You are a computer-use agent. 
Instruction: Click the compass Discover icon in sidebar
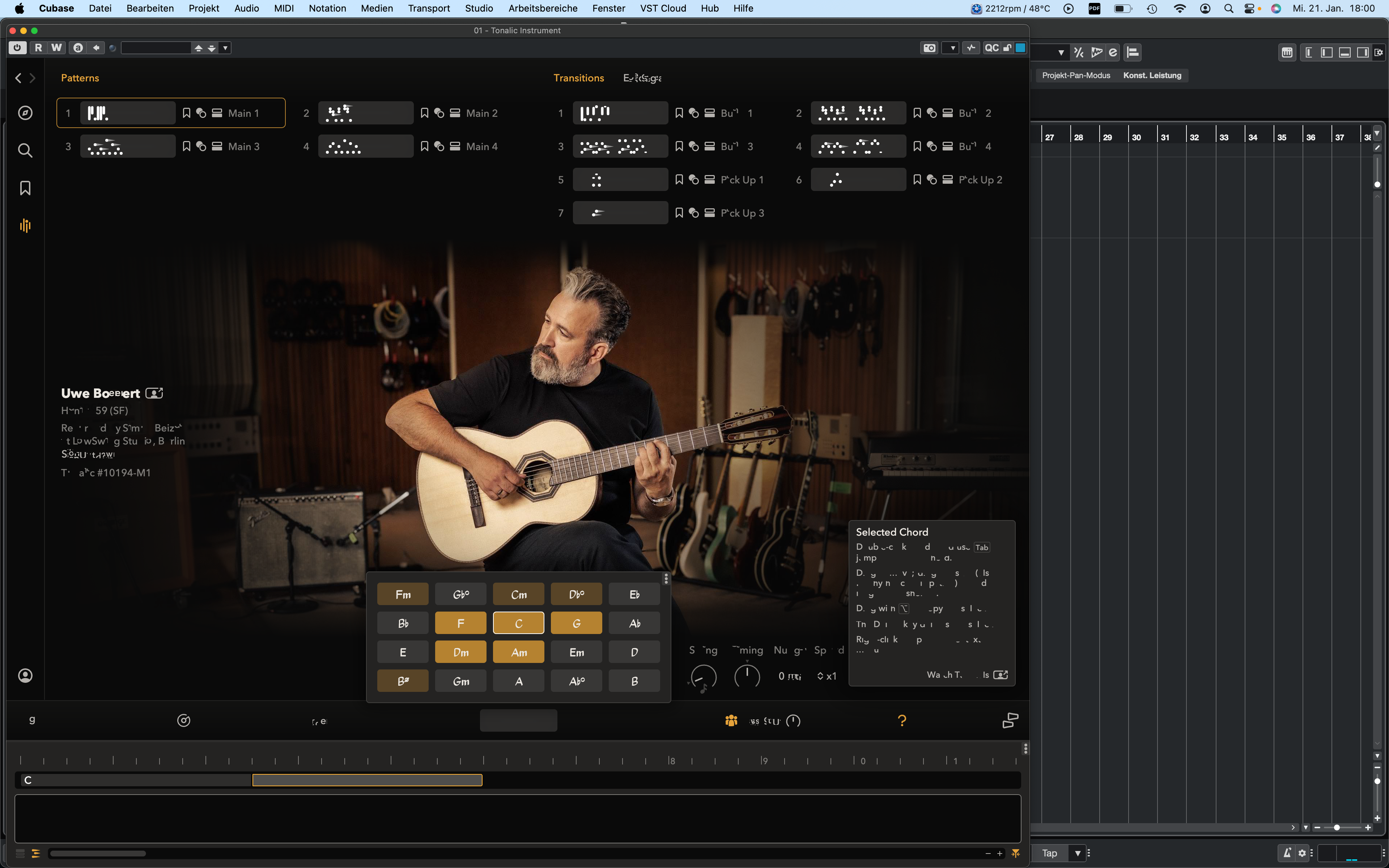[25, 113]
